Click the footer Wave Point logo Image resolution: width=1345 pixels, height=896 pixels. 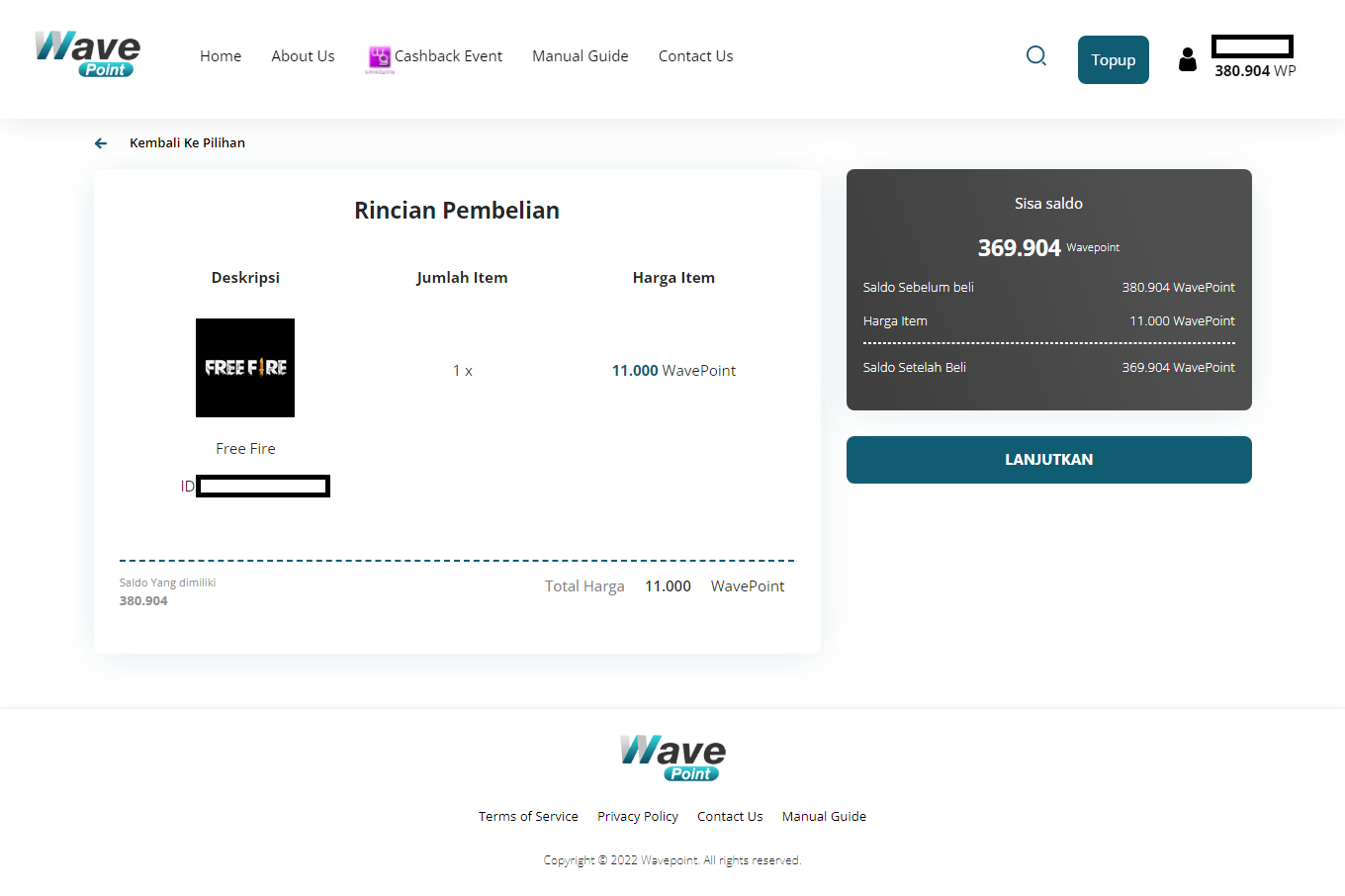click(672, 758)
